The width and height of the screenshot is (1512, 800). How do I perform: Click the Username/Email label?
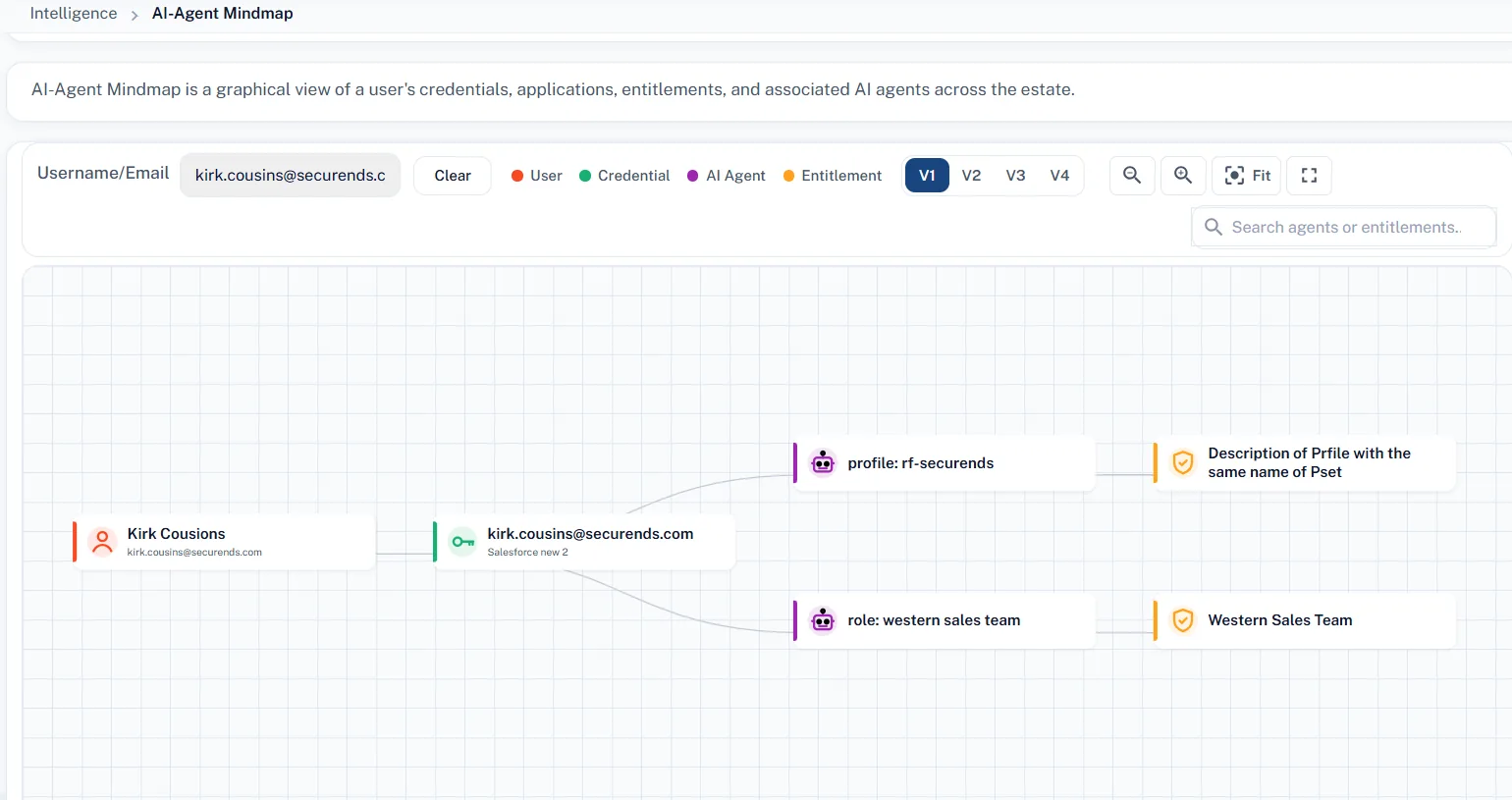point(103,173)
